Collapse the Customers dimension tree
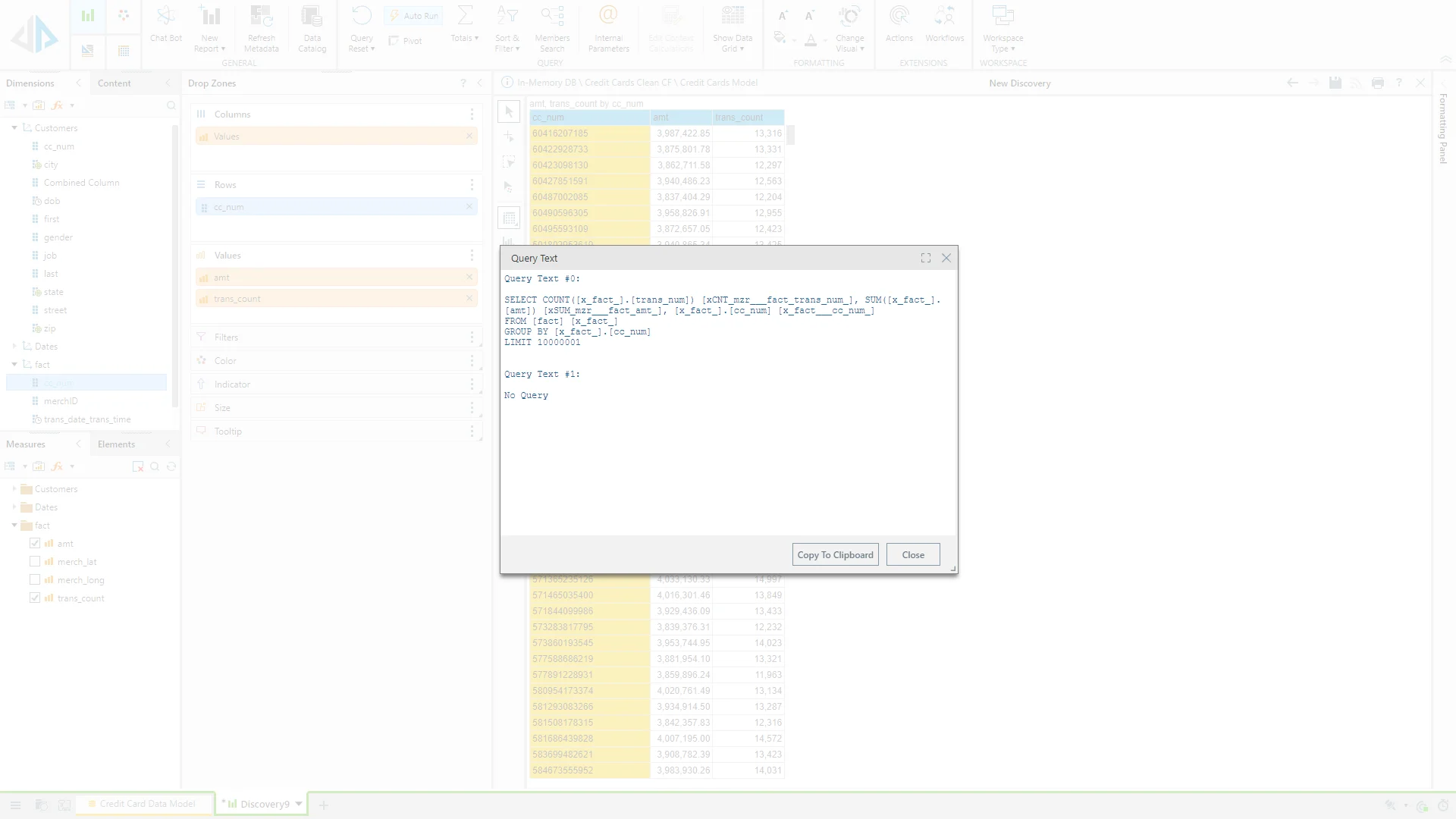 tap(14, 128)
